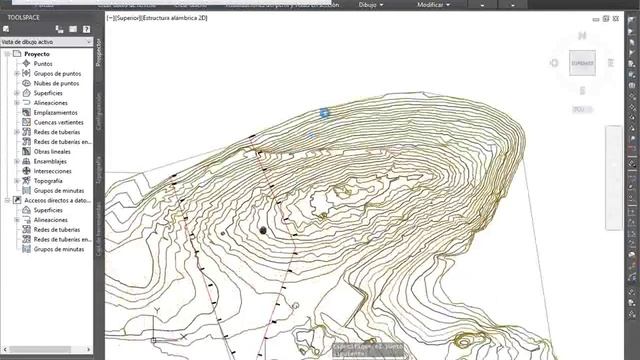Select Grupos de minutas under Proyecto
This screenshot has width=640, height=360.
[x=59, y=191]
